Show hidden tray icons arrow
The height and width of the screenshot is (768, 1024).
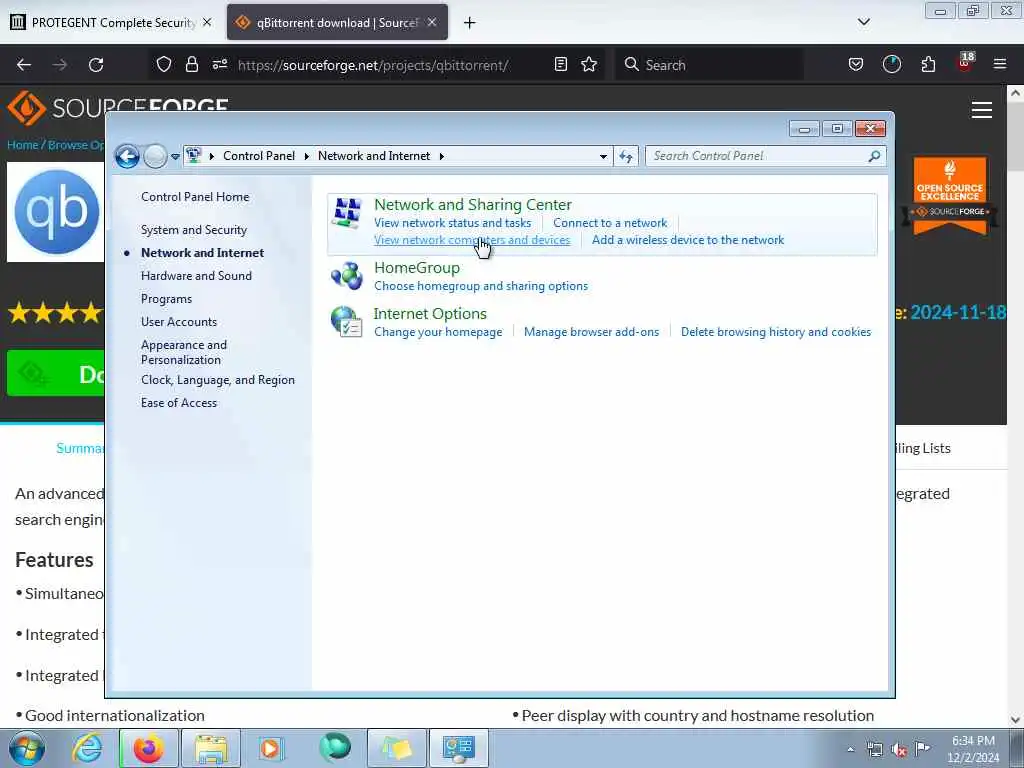click(850, 750)
